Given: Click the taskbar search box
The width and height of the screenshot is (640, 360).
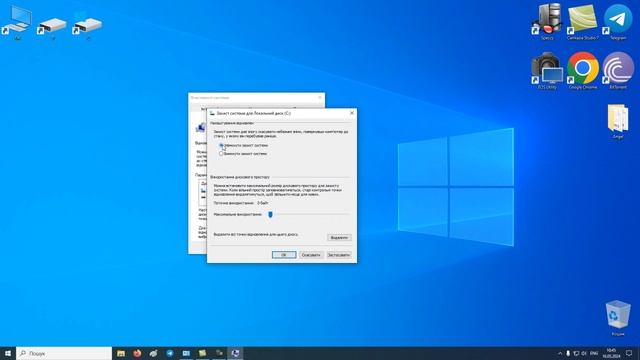Looking at the screenshot, I should [64, 353].
